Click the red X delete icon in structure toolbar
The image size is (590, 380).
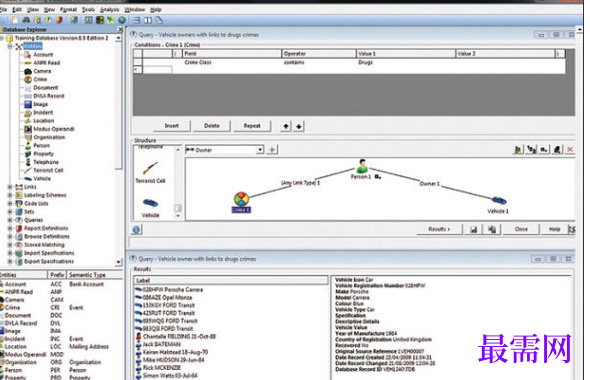pos(570,150)
